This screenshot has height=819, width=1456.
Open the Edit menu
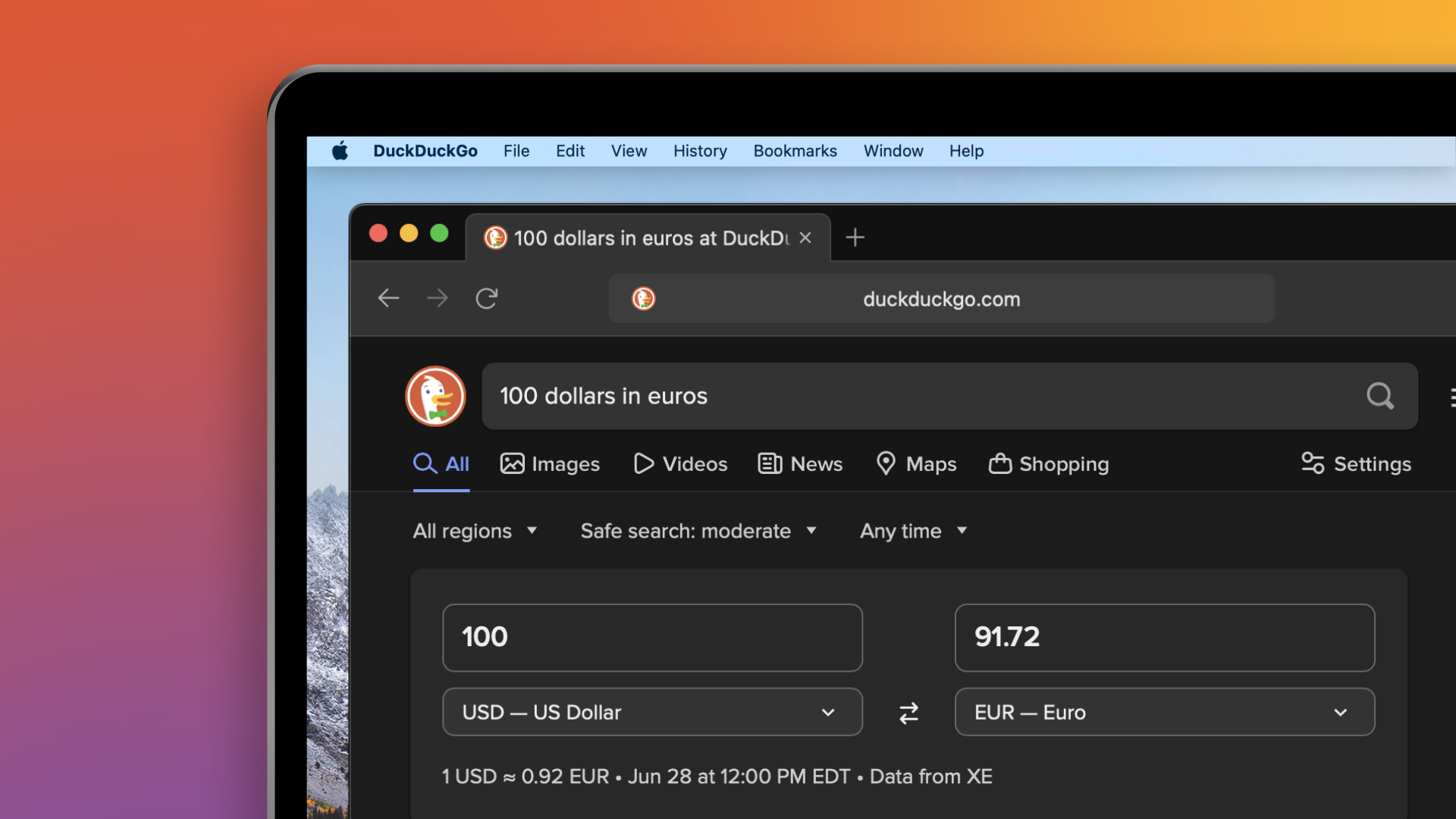(x=570, y=151)
